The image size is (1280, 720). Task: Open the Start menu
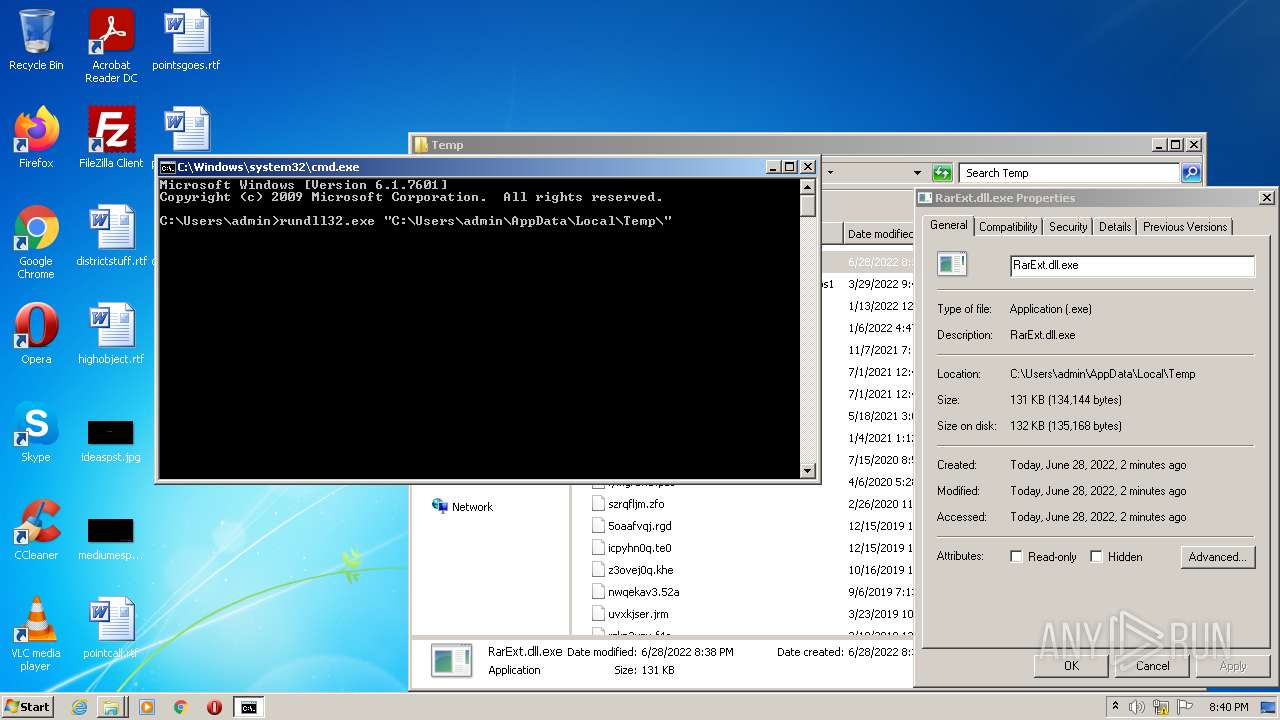[28, 707]
